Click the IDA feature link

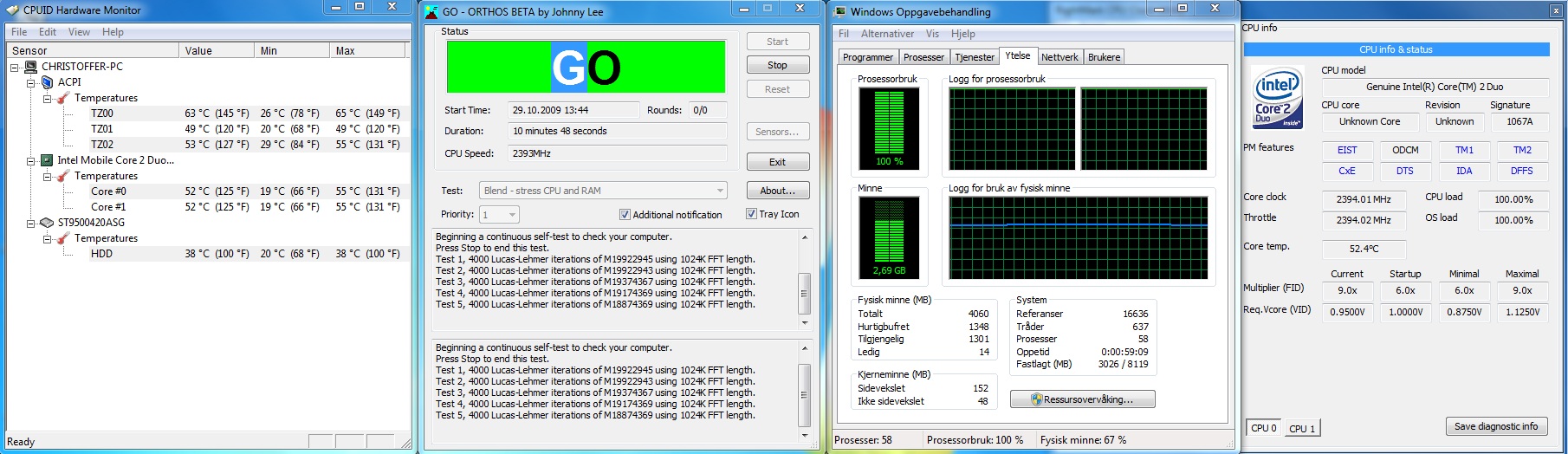[1464, 171]
